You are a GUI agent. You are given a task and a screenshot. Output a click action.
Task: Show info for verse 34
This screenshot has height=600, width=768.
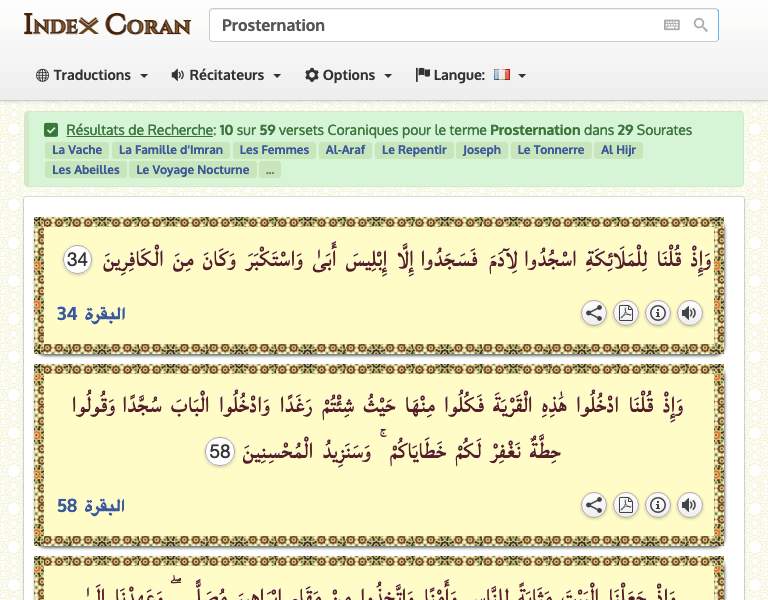(x=657, y=313)
